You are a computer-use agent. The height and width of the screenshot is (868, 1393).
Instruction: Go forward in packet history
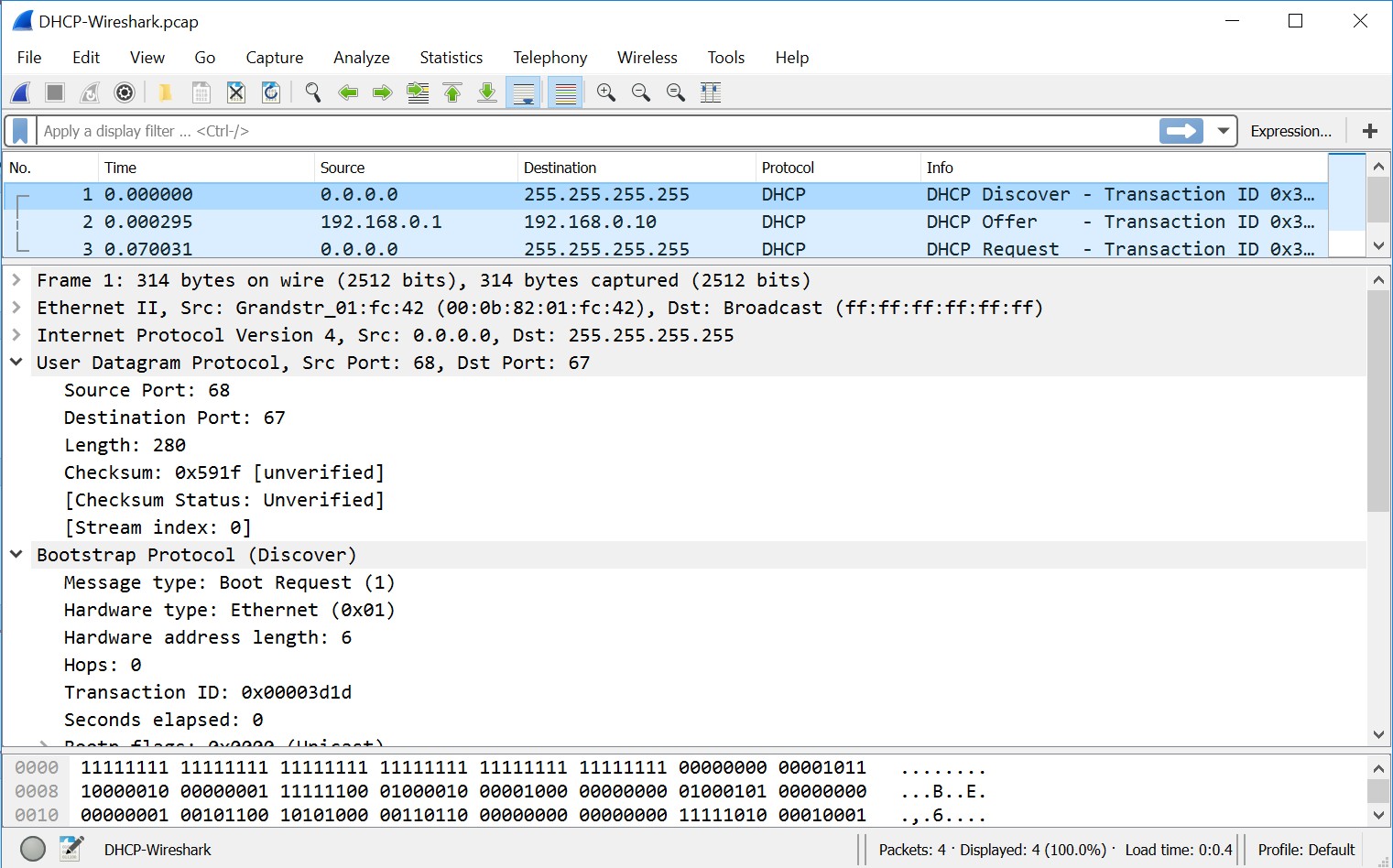click(383, 92)
